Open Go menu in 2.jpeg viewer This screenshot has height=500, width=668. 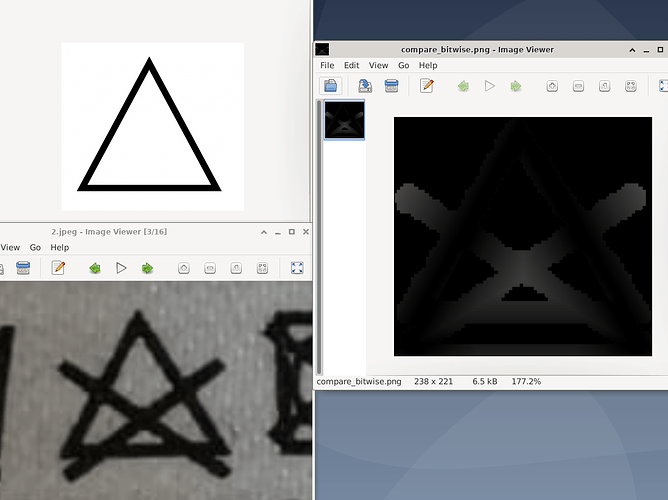click(35, 247)
